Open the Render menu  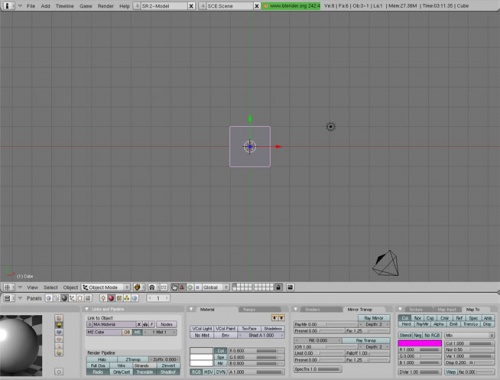[x=106, y=6]
